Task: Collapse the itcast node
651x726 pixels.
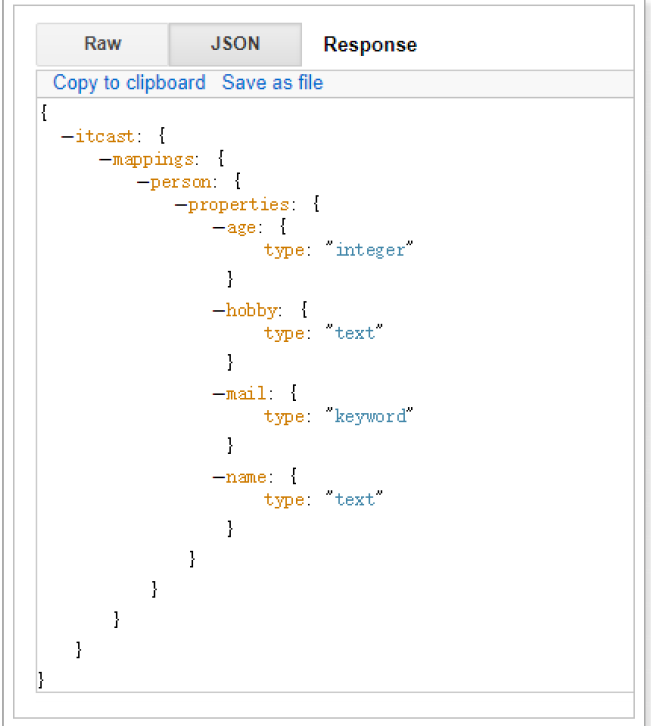Action: [67, 136]
